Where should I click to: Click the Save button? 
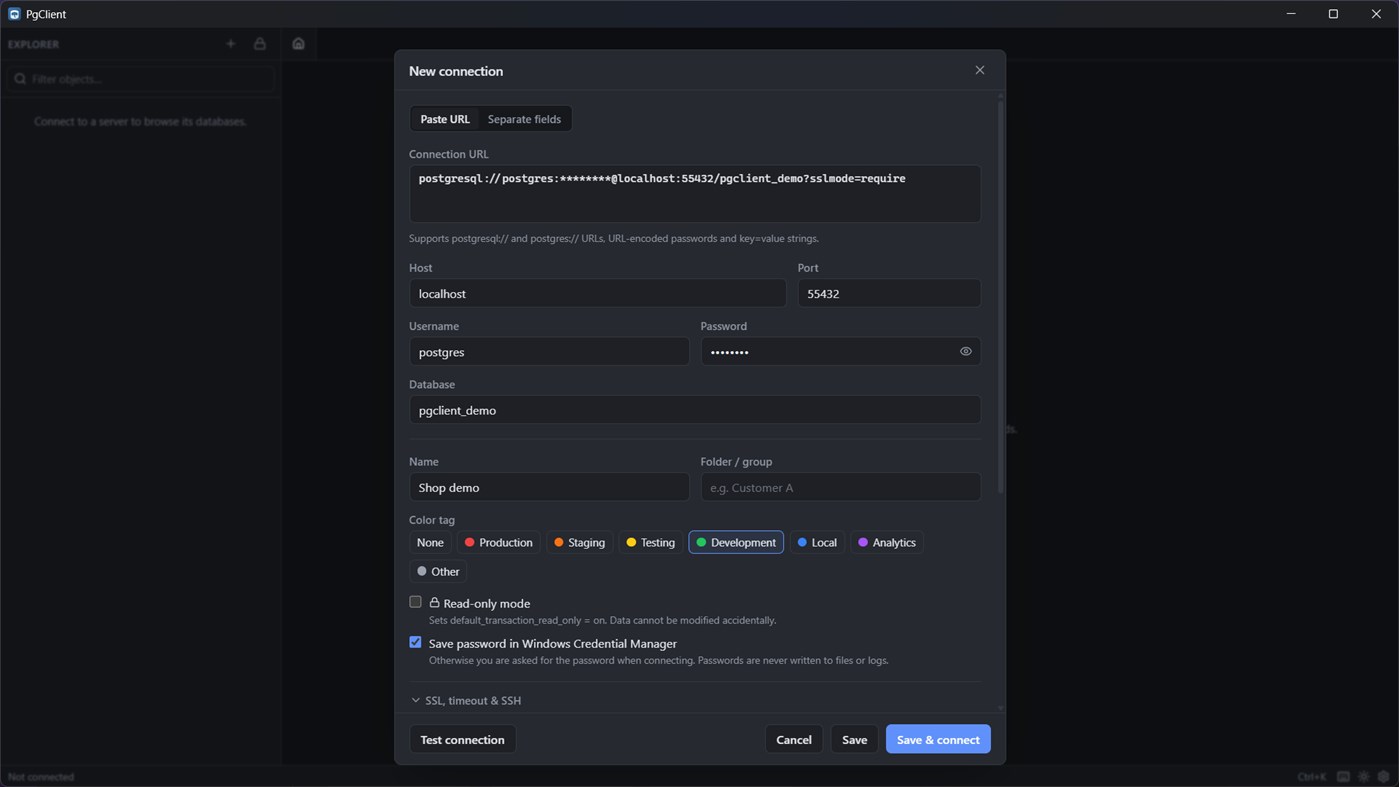tap(855, 739)
